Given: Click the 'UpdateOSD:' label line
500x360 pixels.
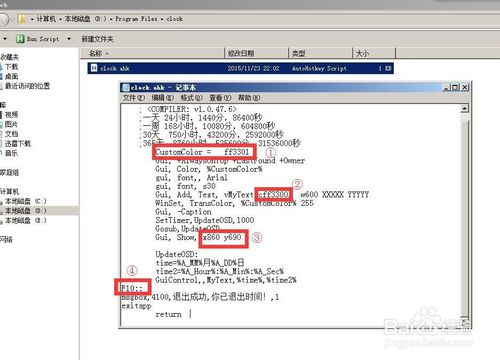Looking at the screenshot, I should click(x=176, y=254).
